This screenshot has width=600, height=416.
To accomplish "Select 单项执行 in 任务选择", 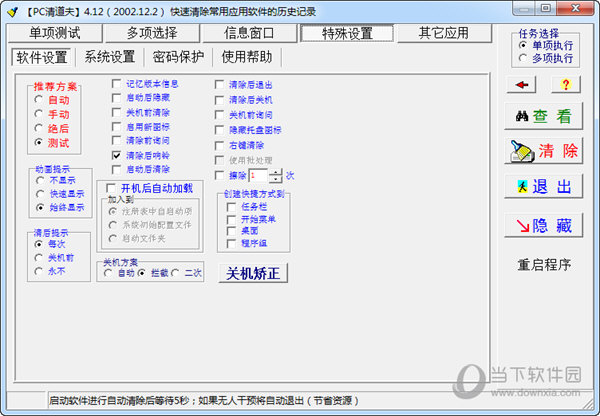I will coord(545,46).
